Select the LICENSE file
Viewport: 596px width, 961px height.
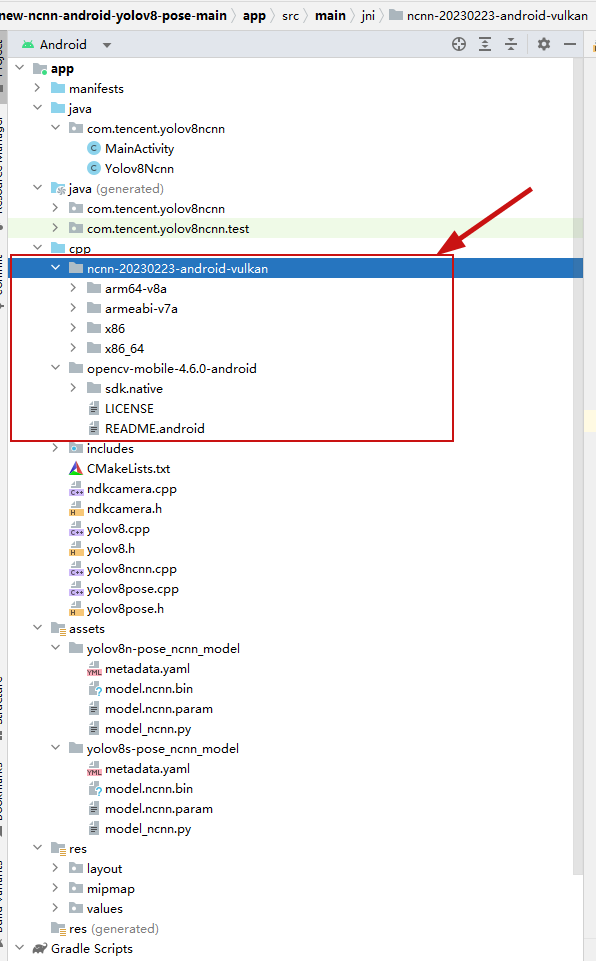pyautogui.click(x=129, y=409)
